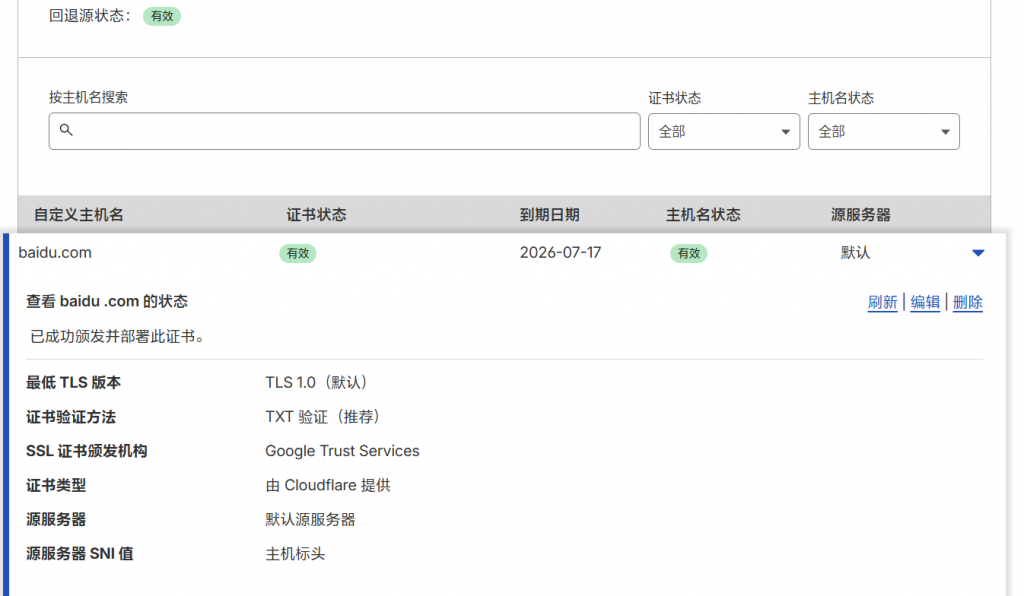Click hostname status 有效 badge in baidu.com row
Viewport: 1024px width, 596px height.
(688, 254)
